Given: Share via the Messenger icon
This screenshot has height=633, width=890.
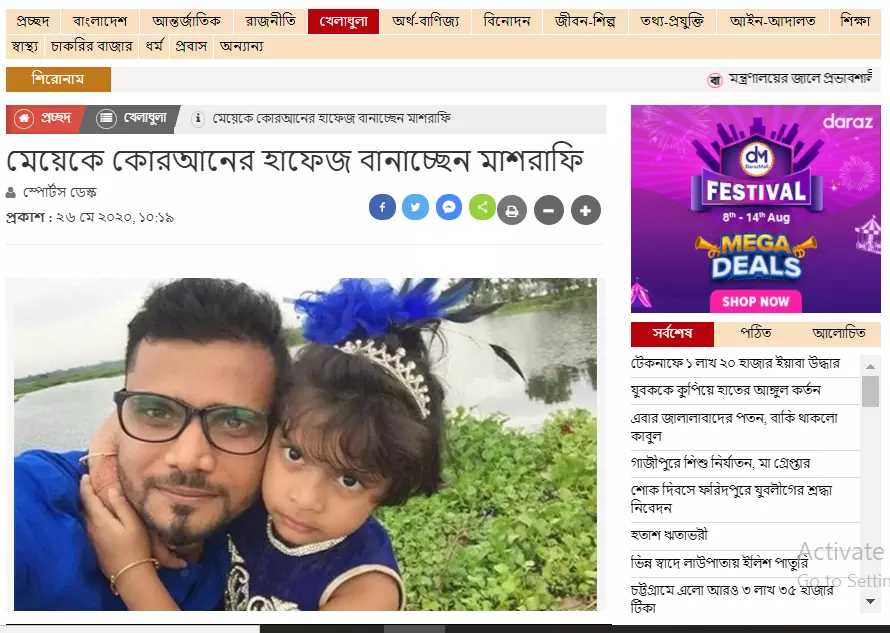Looking at the screenshot, I should pyautogui.click(x=449, y=207).
